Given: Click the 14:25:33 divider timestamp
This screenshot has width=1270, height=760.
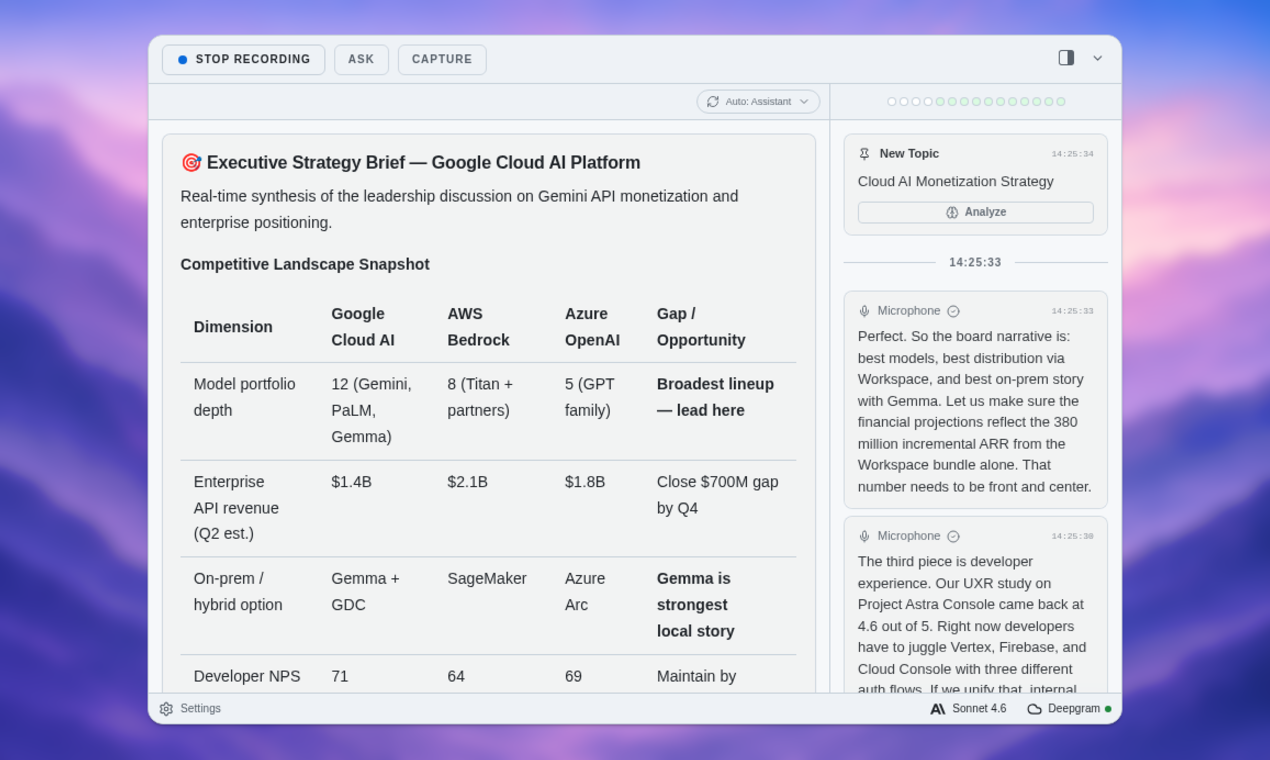Looking at the screenshot, I should [x=975, y=263].
